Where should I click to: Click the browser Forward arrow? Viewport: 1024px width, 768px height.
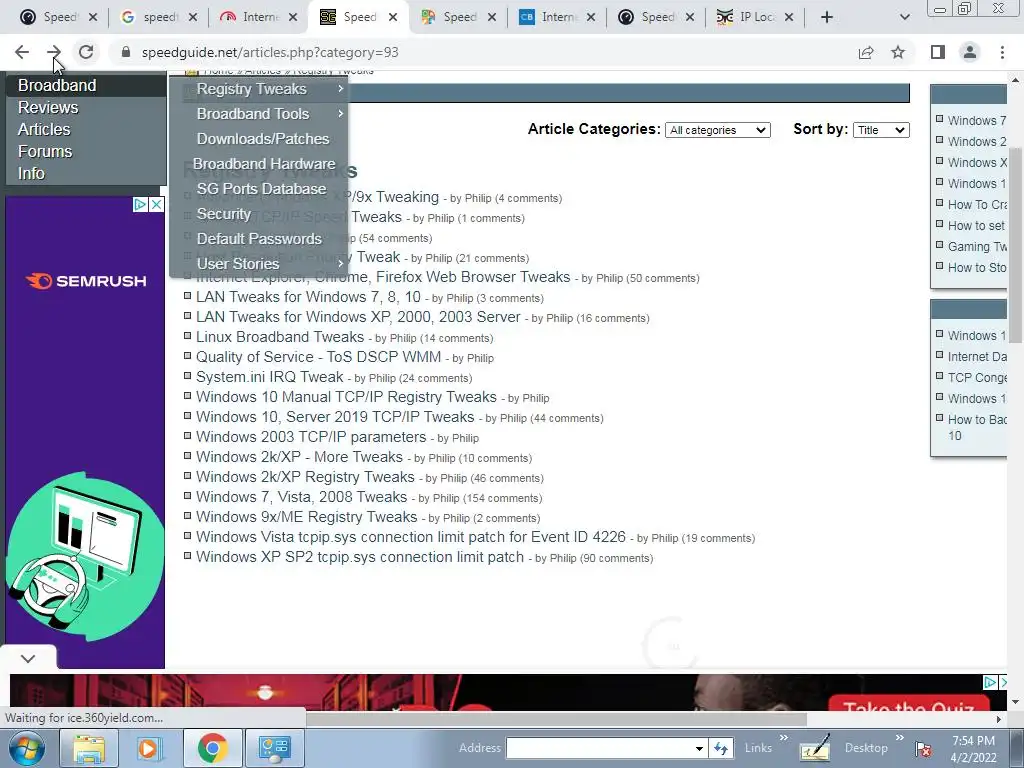point(54,52)
